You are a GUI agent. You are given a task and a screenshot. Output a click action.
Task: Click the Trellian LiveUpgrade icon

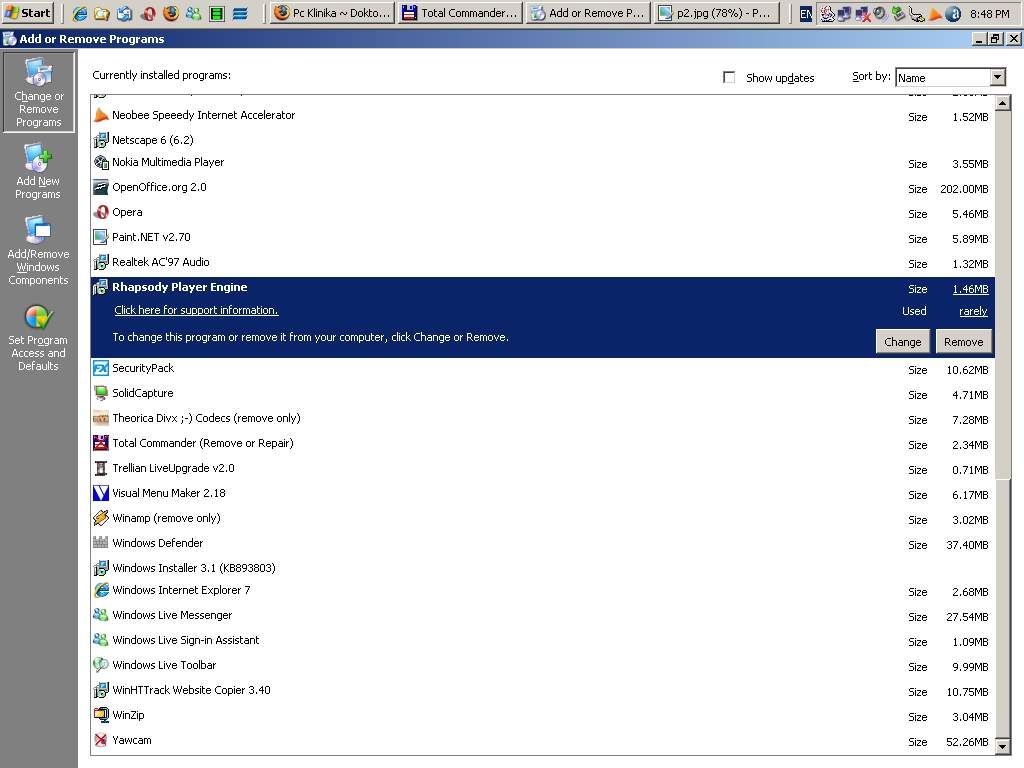(x=101, y=468)
